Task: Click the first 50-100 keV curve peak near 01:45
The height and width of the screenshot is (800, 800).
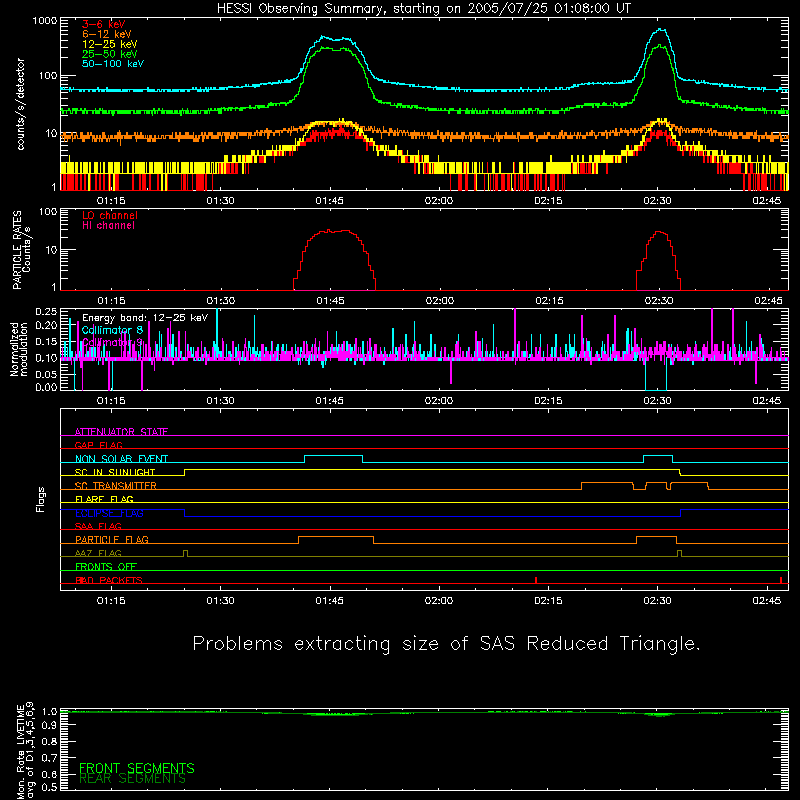Action: coord(322,37)
